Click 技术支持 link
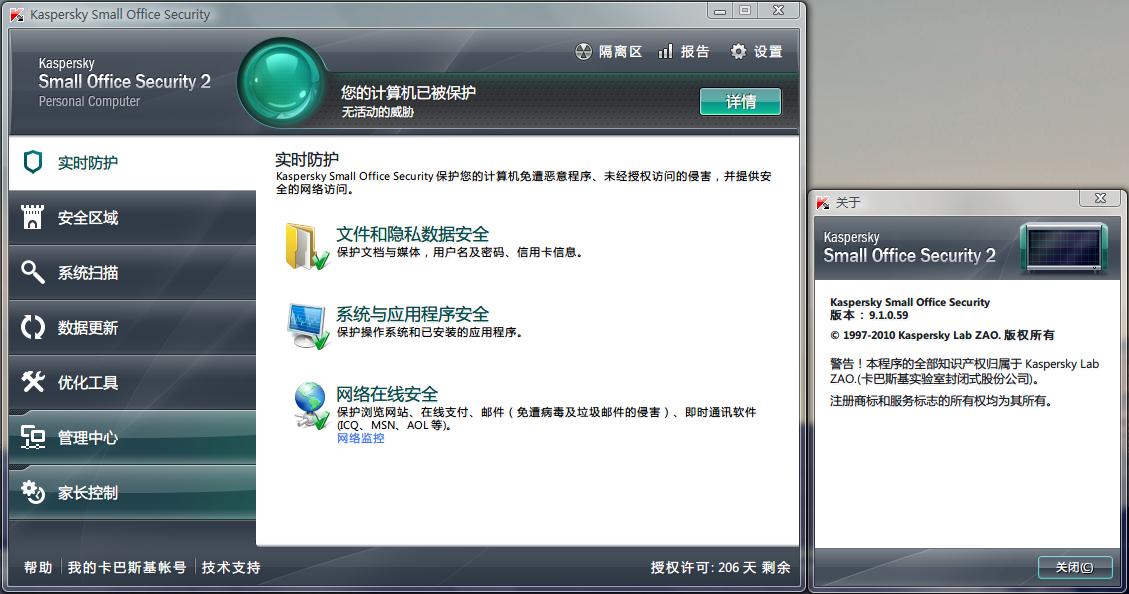 click(x=231, y=567)
